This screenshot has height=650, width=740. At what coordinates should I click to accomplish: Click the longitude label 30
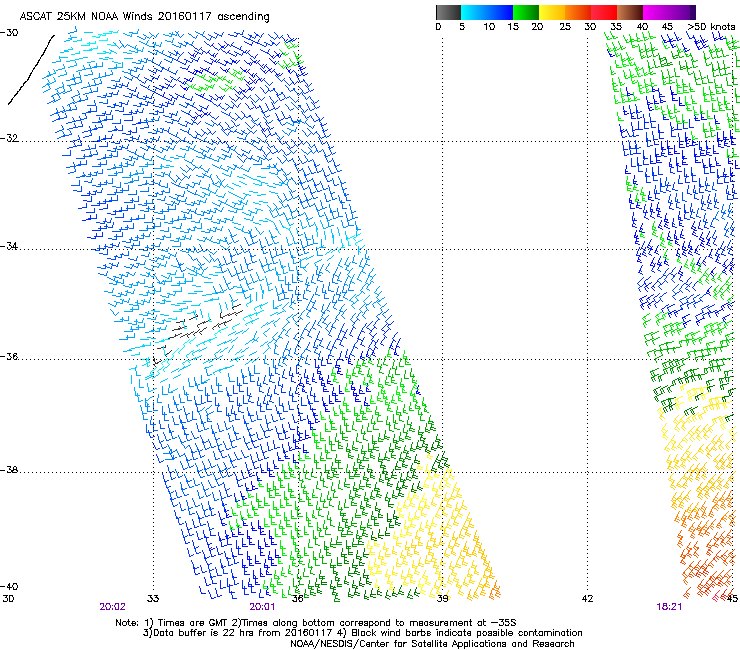click(8, 599)
